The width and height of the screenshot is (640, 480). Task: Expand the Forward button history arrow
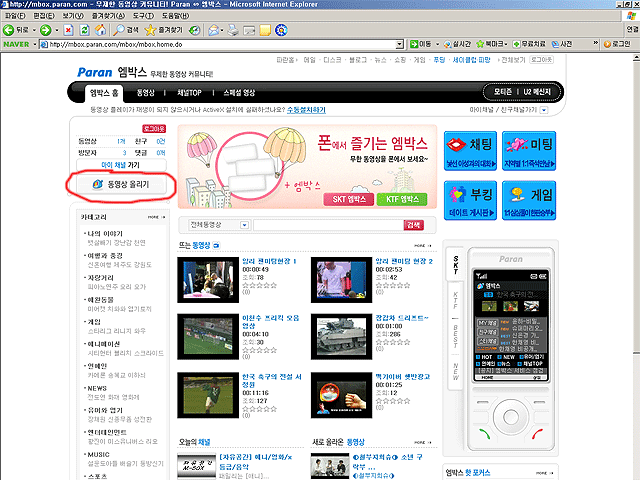click(57, 30)
